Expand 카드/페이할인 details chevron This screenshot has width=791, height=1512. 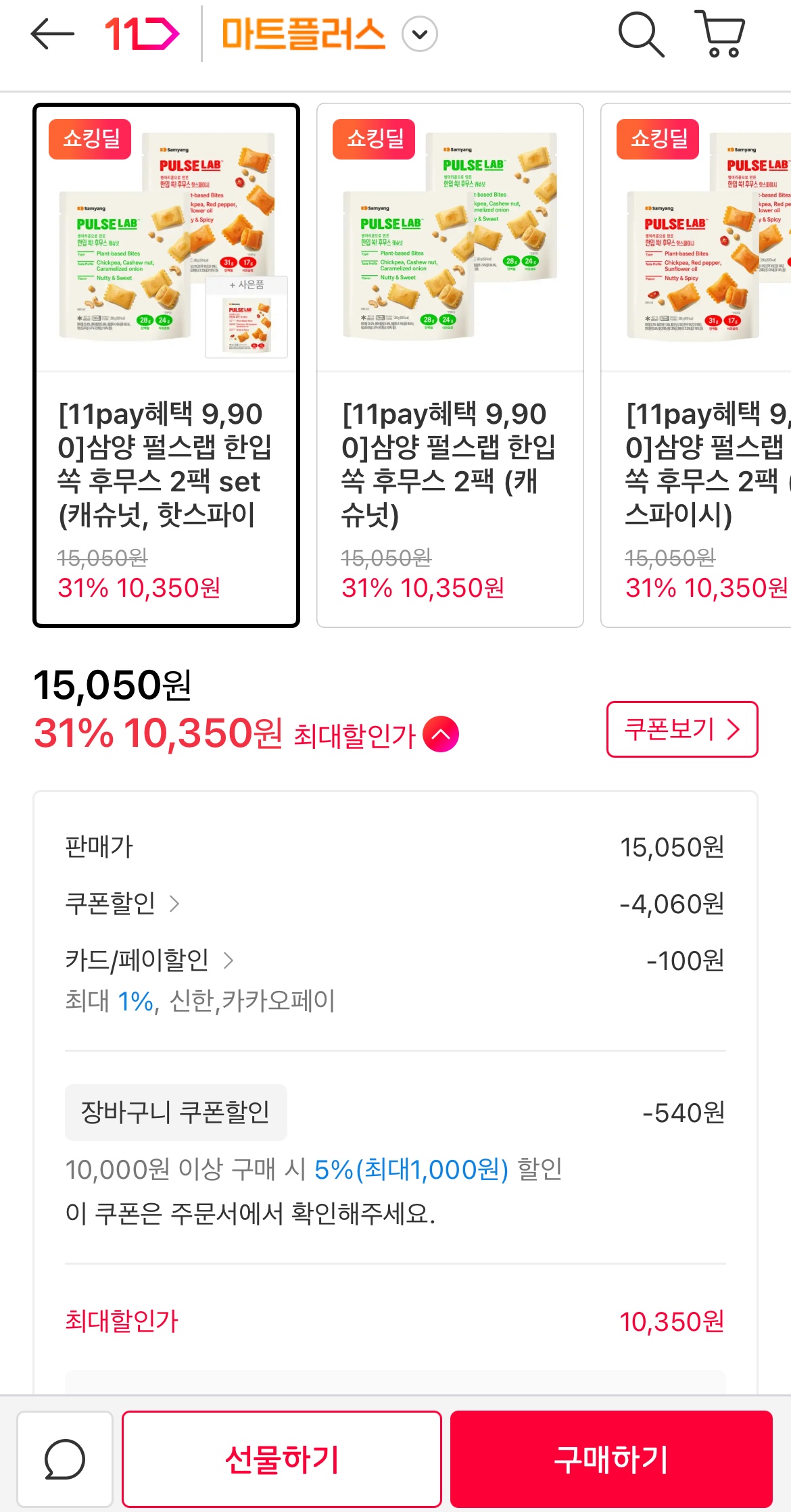pyautogui.click(x=229, y=960)
